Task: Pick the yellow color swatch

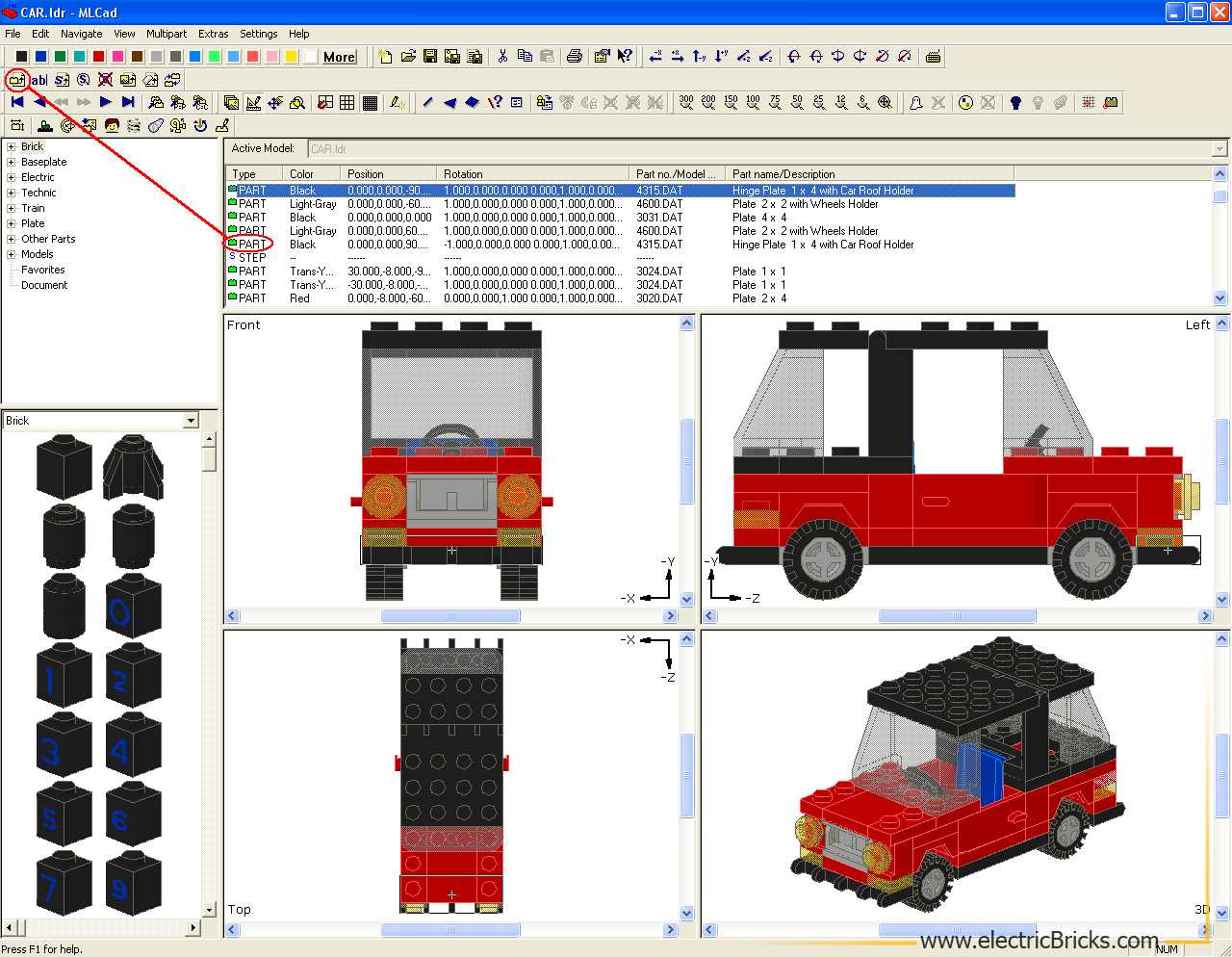Action: tap(291, 57)
